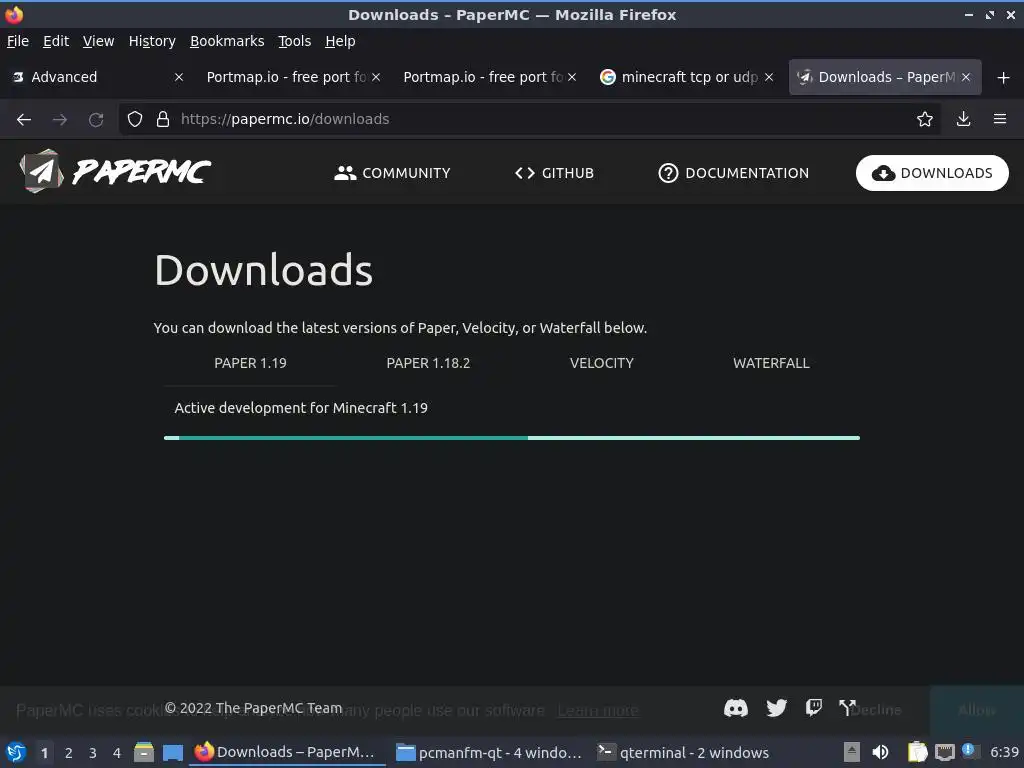Open the File menu

18,41
